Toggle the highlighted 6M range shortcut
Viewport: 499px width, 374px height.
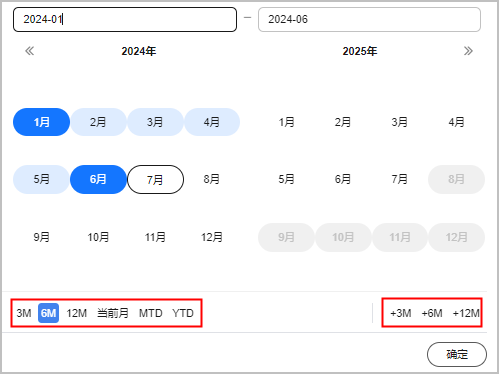(x=49, y=313)
